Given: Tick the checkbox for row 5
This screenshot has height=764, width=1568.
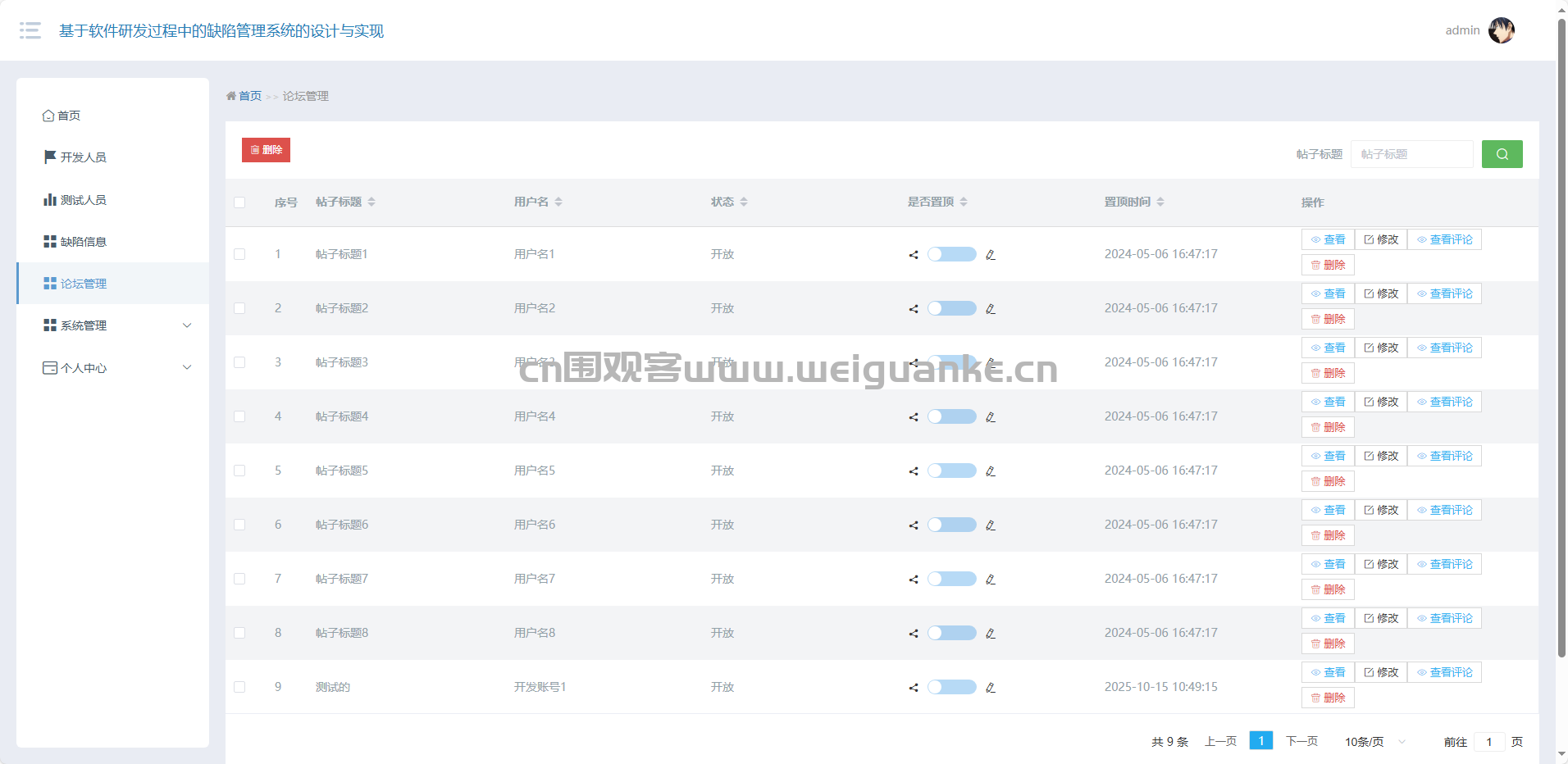Looking at the screenshot, I should pyautogui.click(x=239, y=471).
